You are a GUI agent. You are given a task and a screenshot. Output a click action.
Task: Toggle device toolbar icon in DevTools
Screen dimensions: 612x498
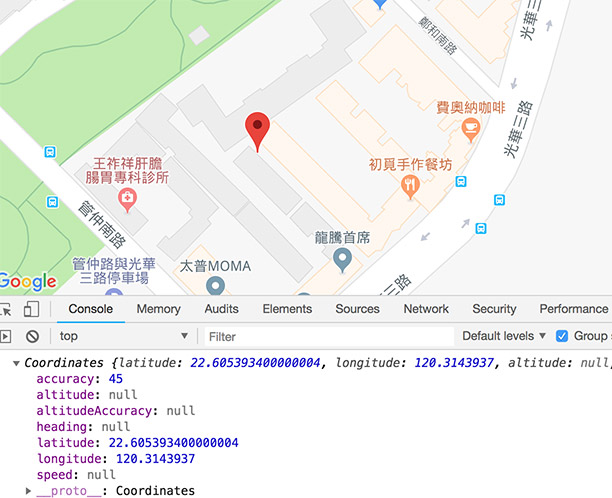[32, 309]
